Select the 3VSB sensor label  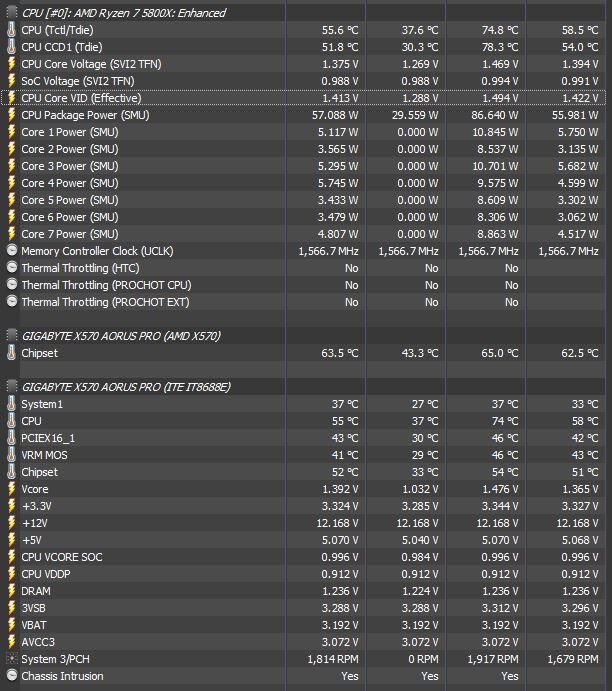(x=33, y=608)
